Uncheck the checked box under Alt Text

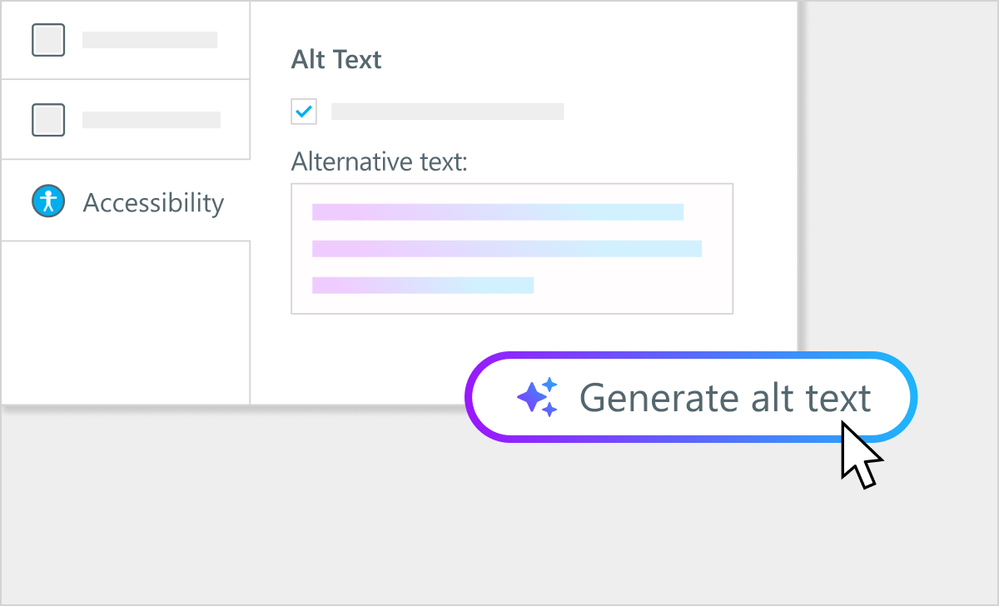304,111
